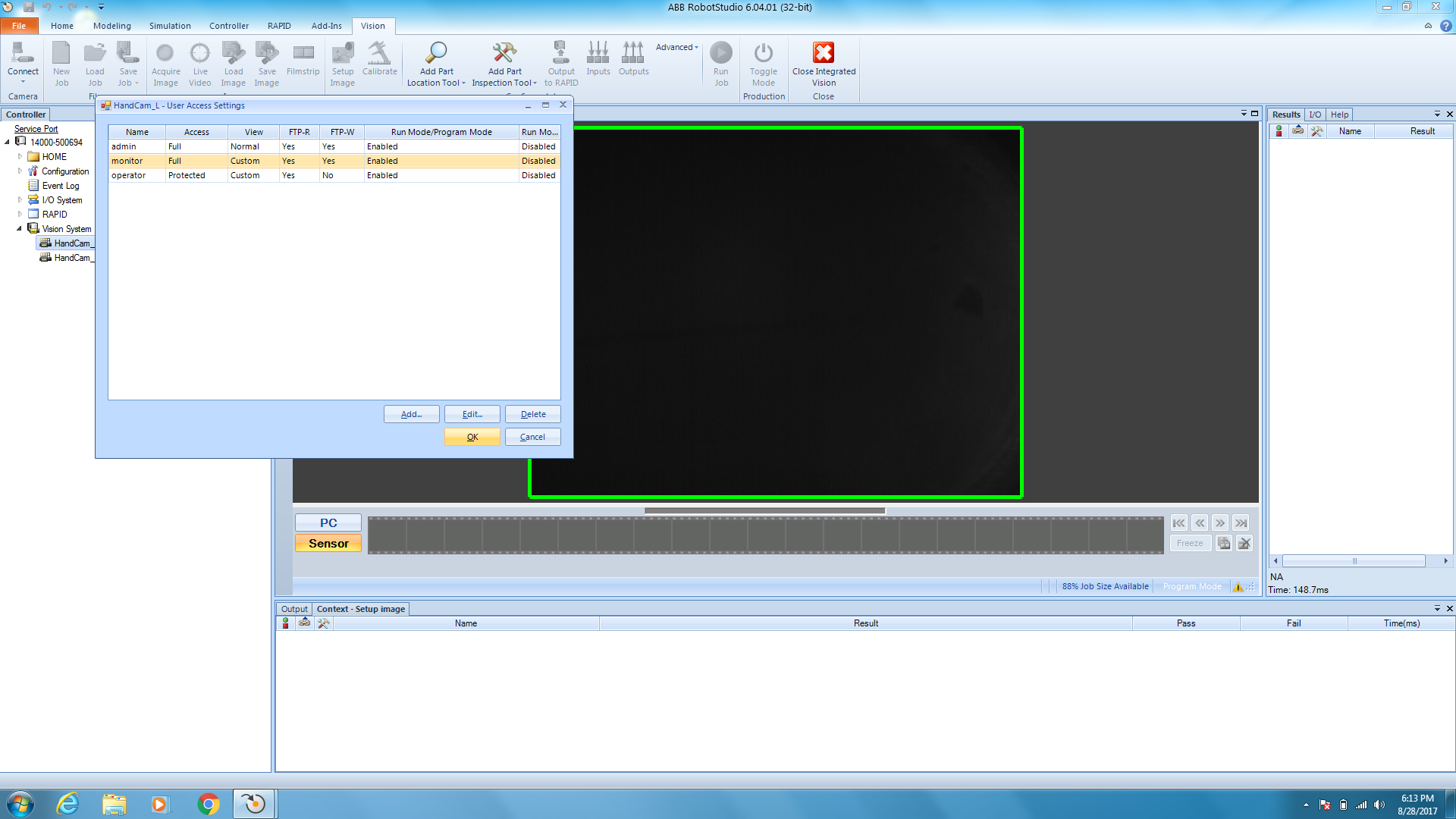Click the Connect camera icon
The image size is (1456, 819).
point(23,53)
